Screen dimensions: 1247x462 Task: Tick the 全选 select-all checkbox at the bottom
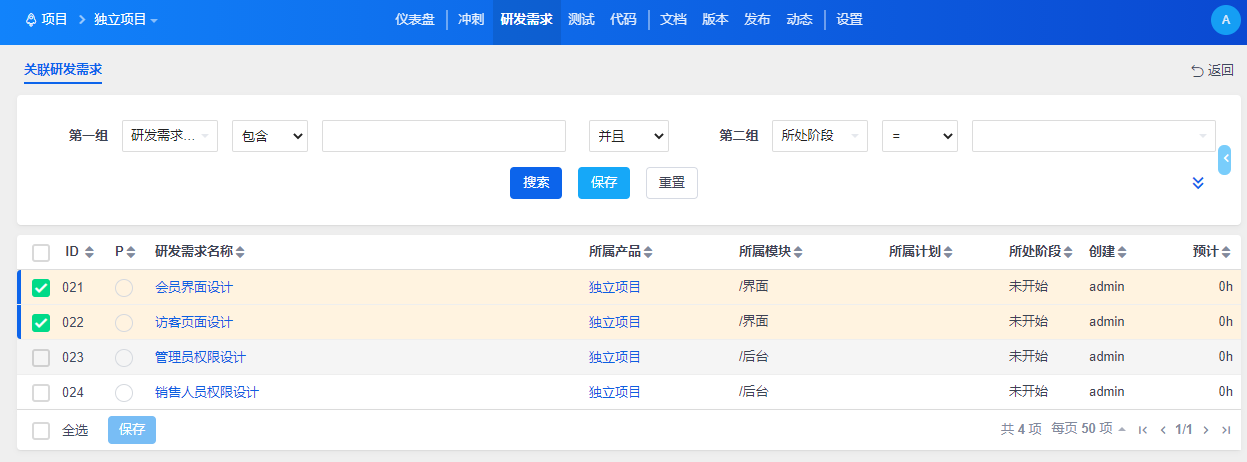(41, 431)
